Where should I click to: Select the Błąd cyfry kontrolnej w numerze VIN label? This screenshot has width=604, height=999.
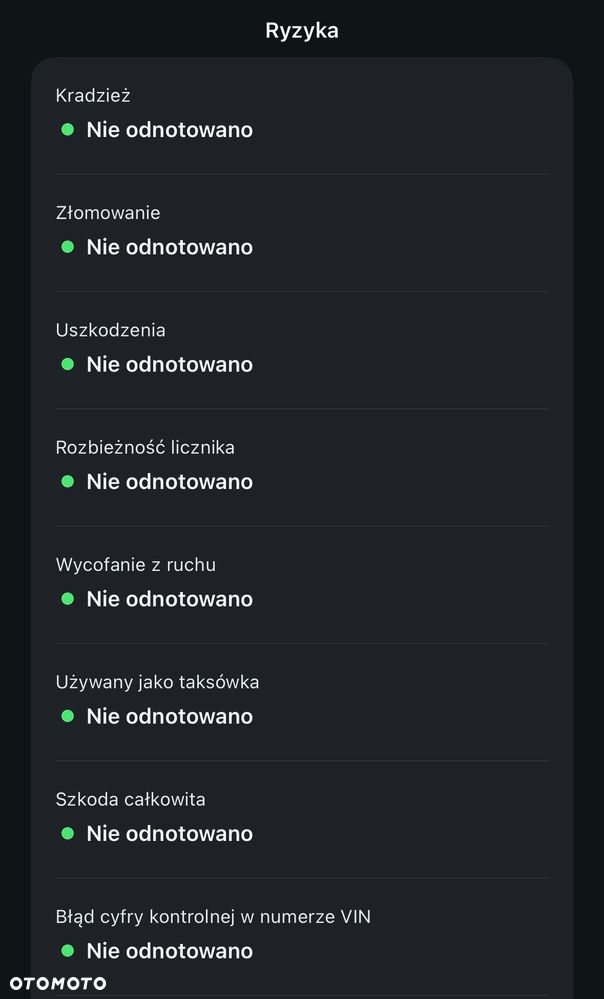pos(213,916)
